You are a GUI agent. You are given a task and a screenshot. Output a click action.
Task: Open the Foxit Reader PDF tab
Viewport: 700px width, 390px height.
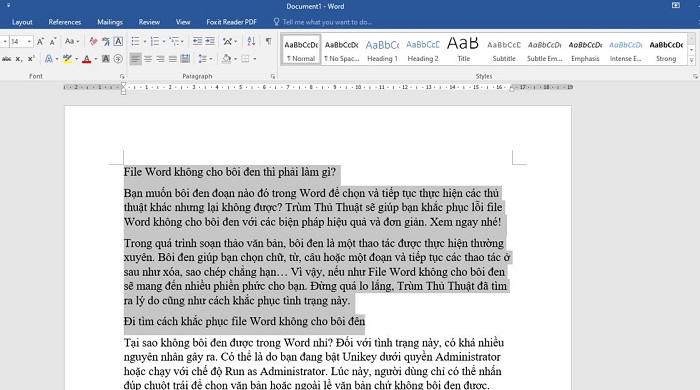click(231, 22)
